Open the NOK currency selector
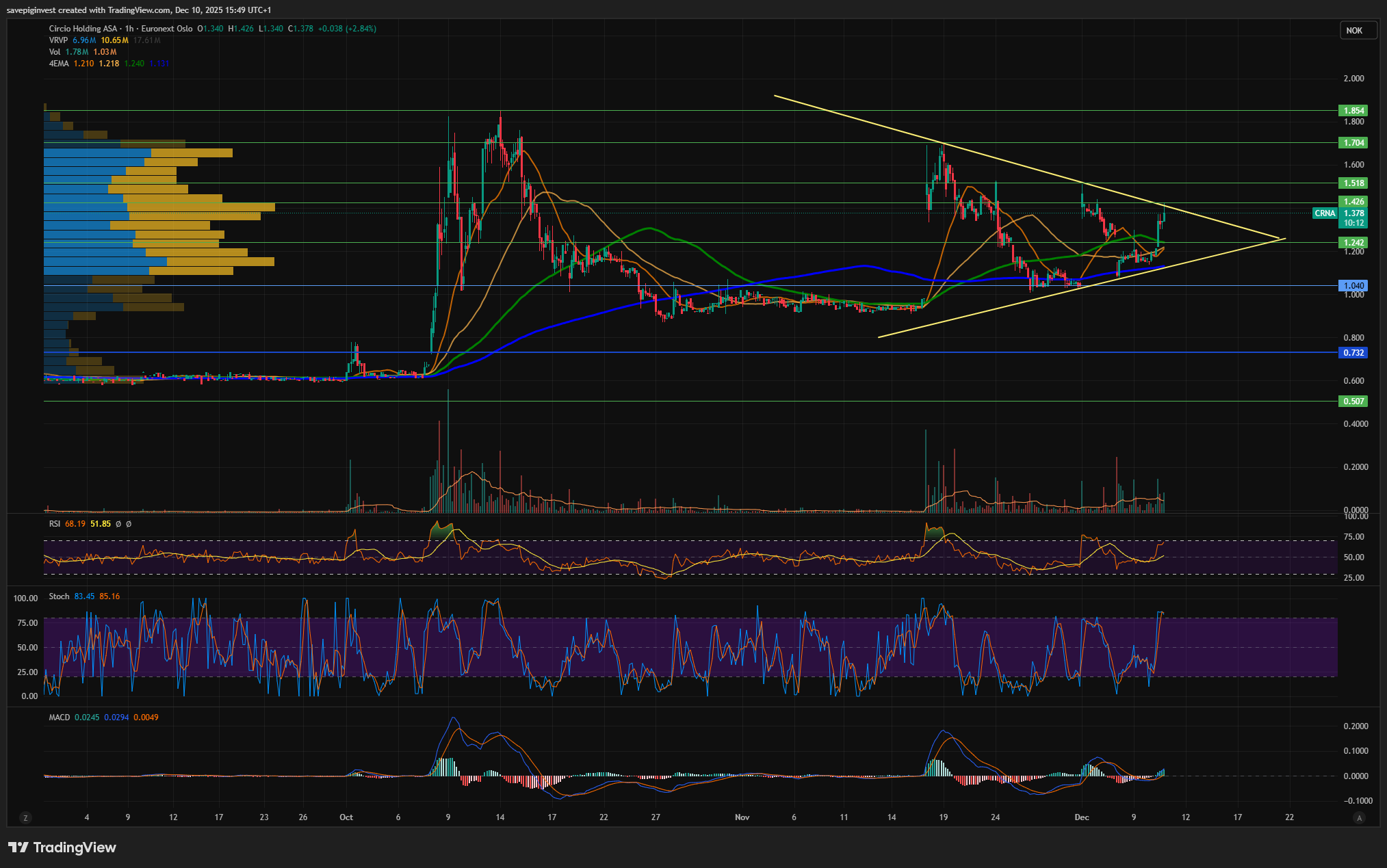 coord(1357,31)
